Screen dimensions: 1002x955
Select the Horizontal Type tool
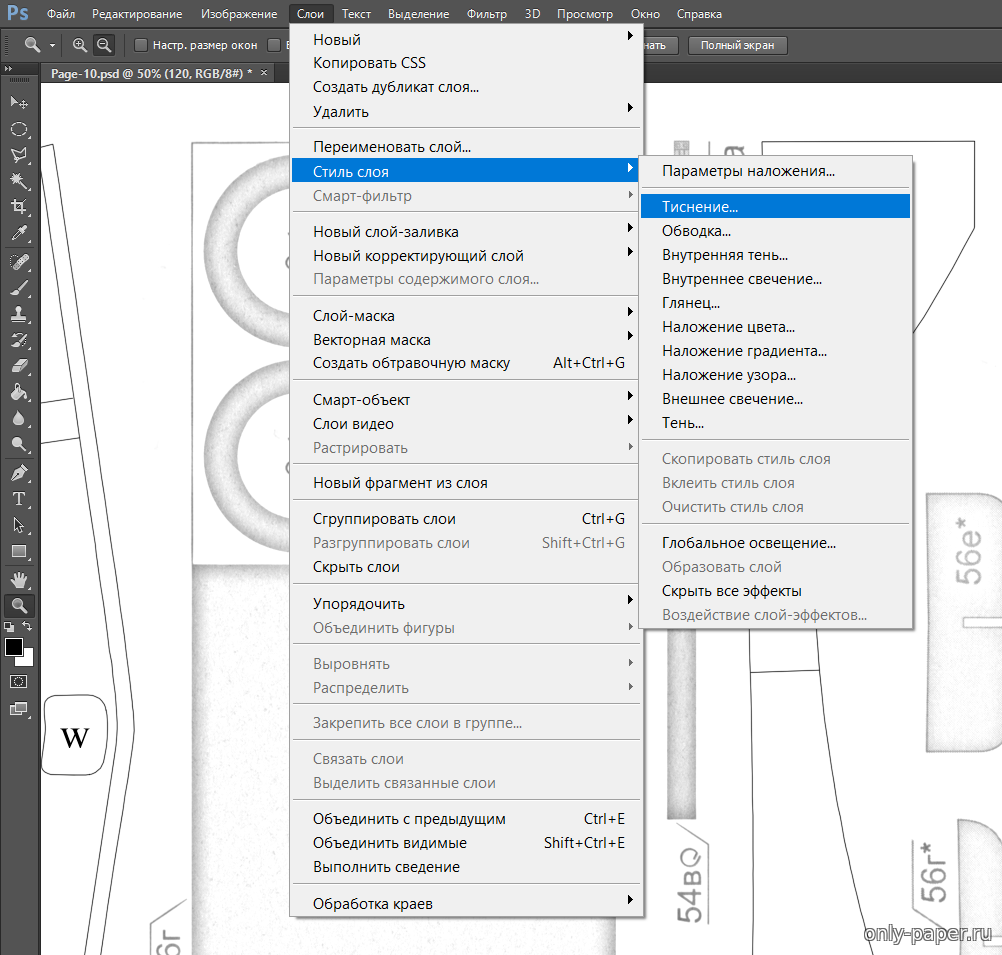click(18, 498)
